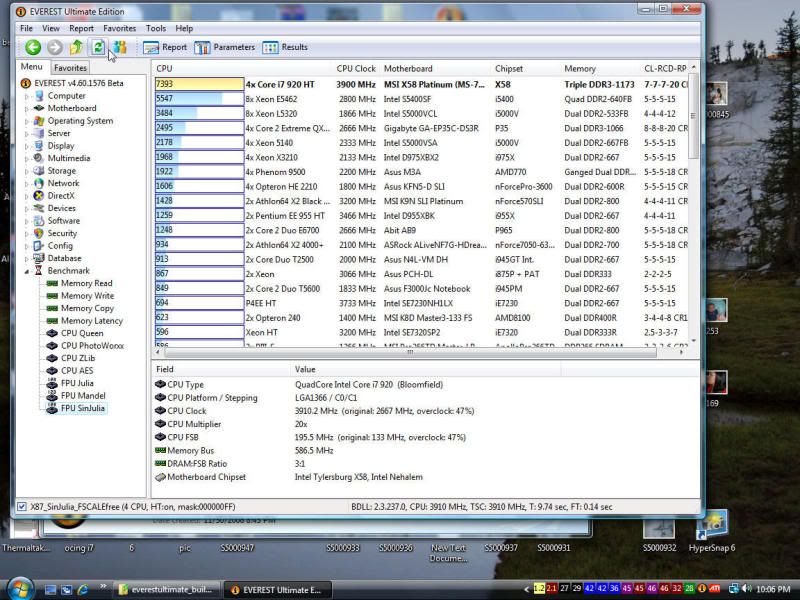Click the Windows Start orb
The height and width of the screenshot is (600, 800).
click(x=19, y=589)
